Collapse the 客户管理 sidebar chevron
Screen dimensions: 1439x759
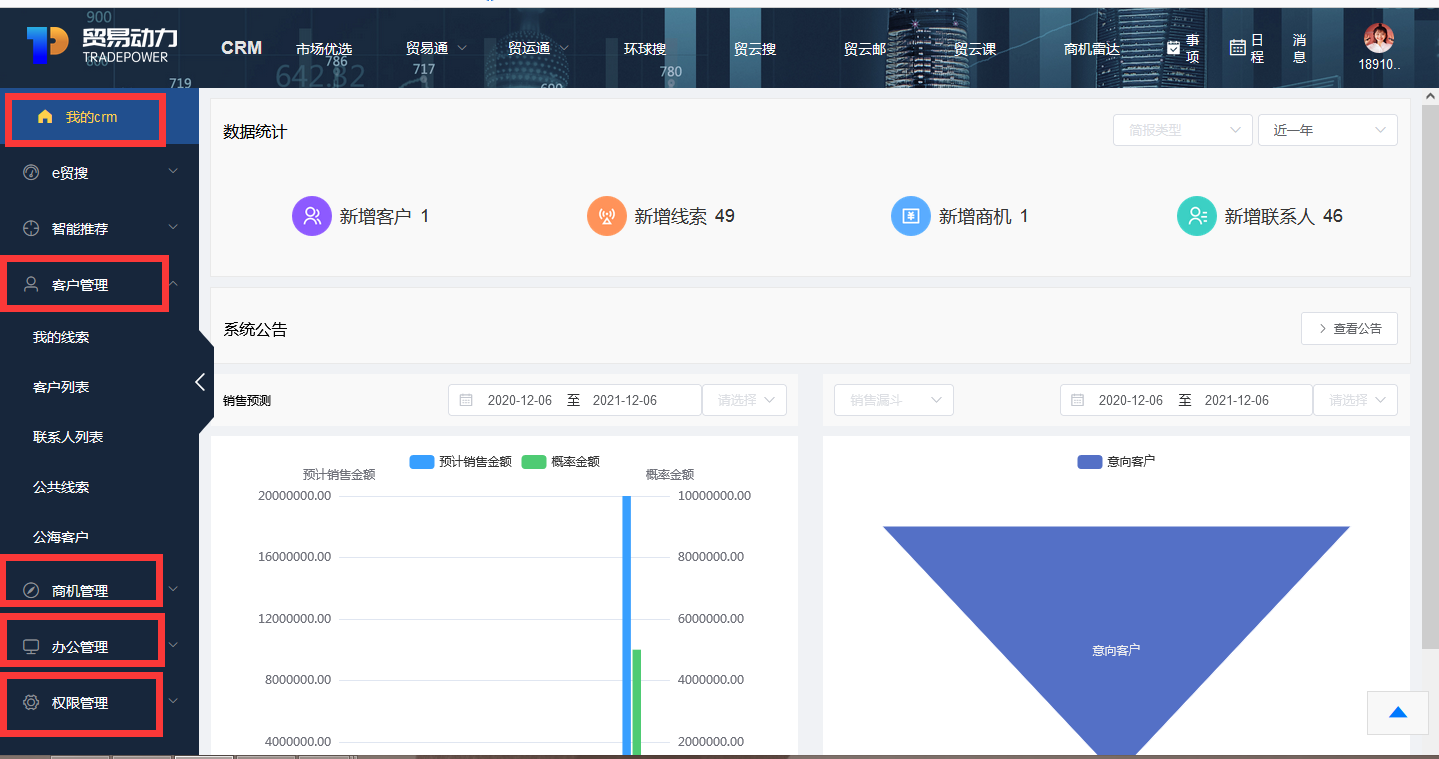click(173, 284)
